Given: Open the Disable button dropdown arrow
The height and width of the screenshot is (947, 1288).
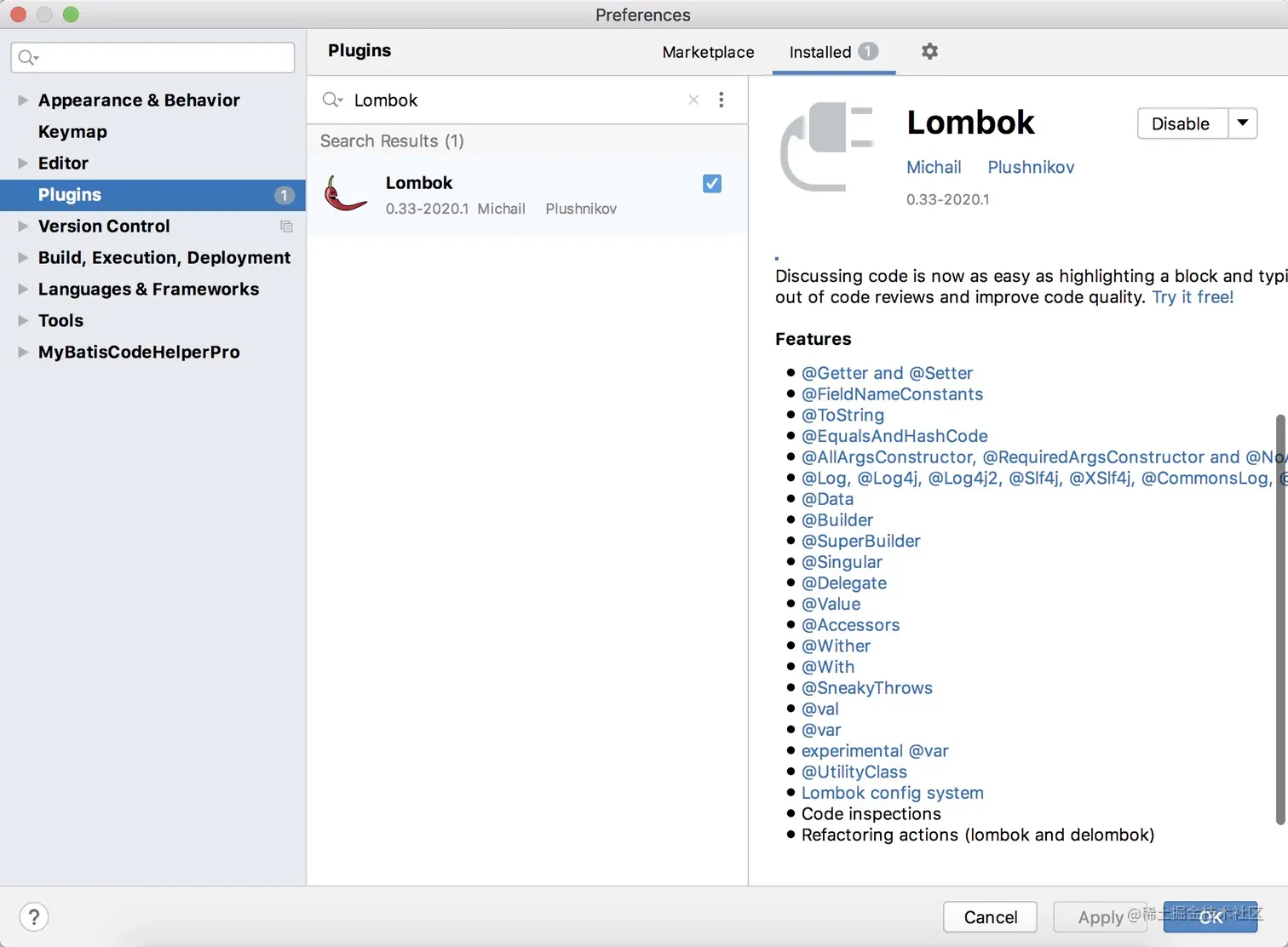Looking at the screenshot, I should (x=1243, y=123).
